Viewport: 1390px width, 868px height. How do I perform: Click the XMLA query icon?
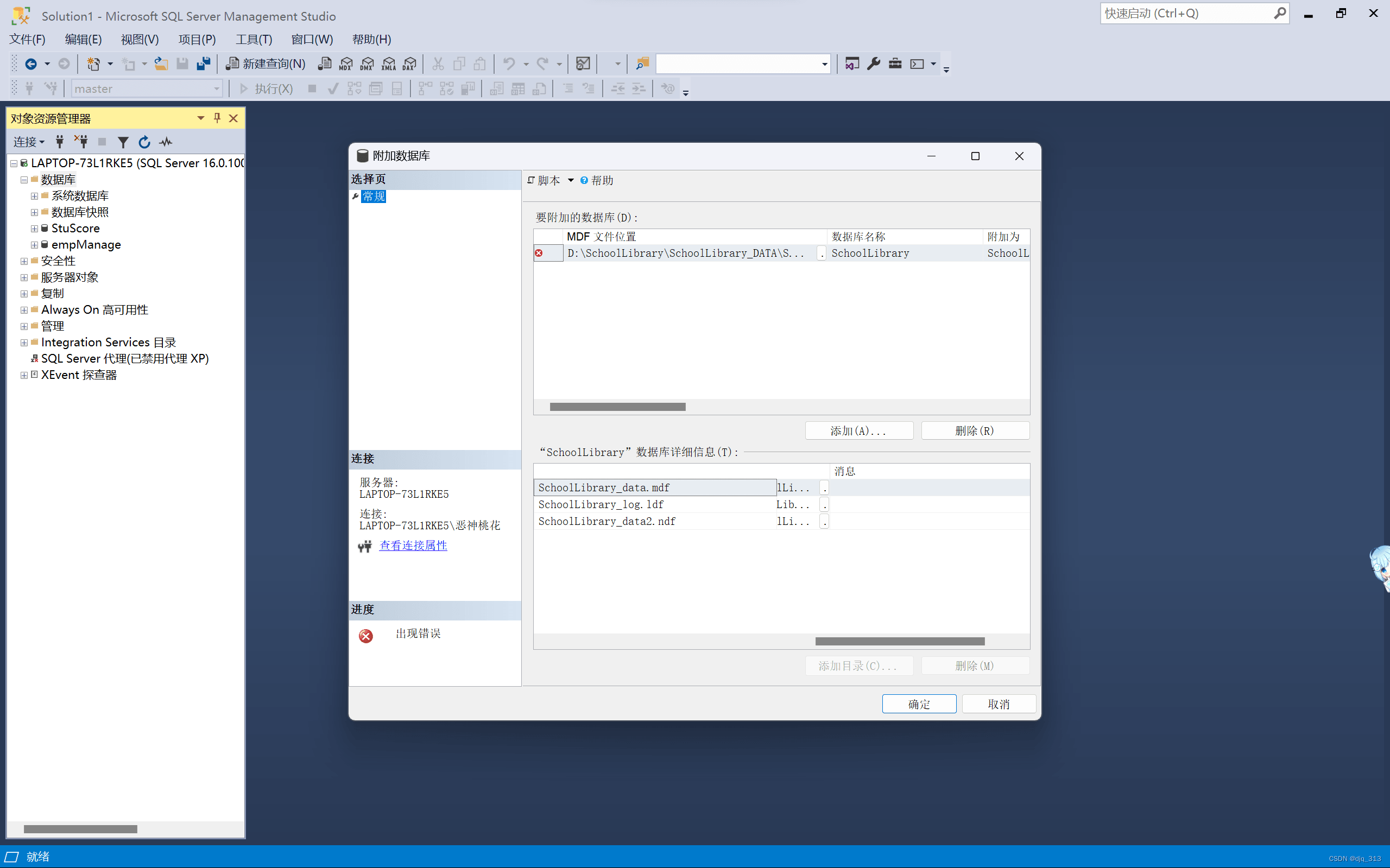(389, 64)
